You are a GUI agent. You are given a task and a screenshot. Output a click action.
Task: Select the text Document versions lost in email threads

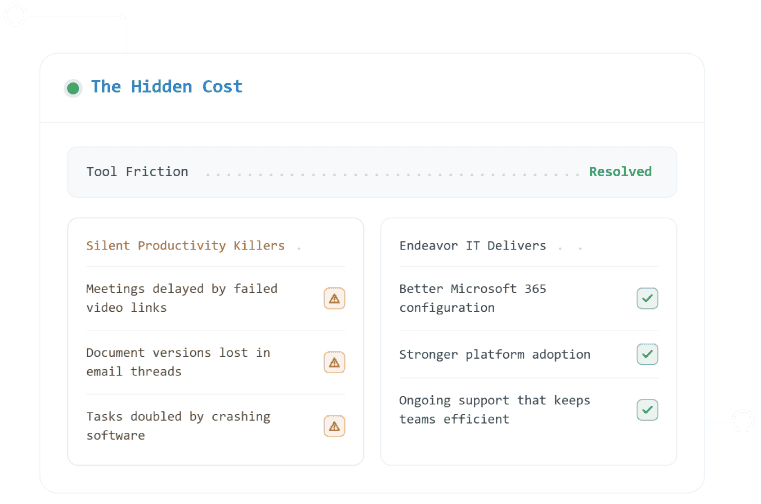178,362
